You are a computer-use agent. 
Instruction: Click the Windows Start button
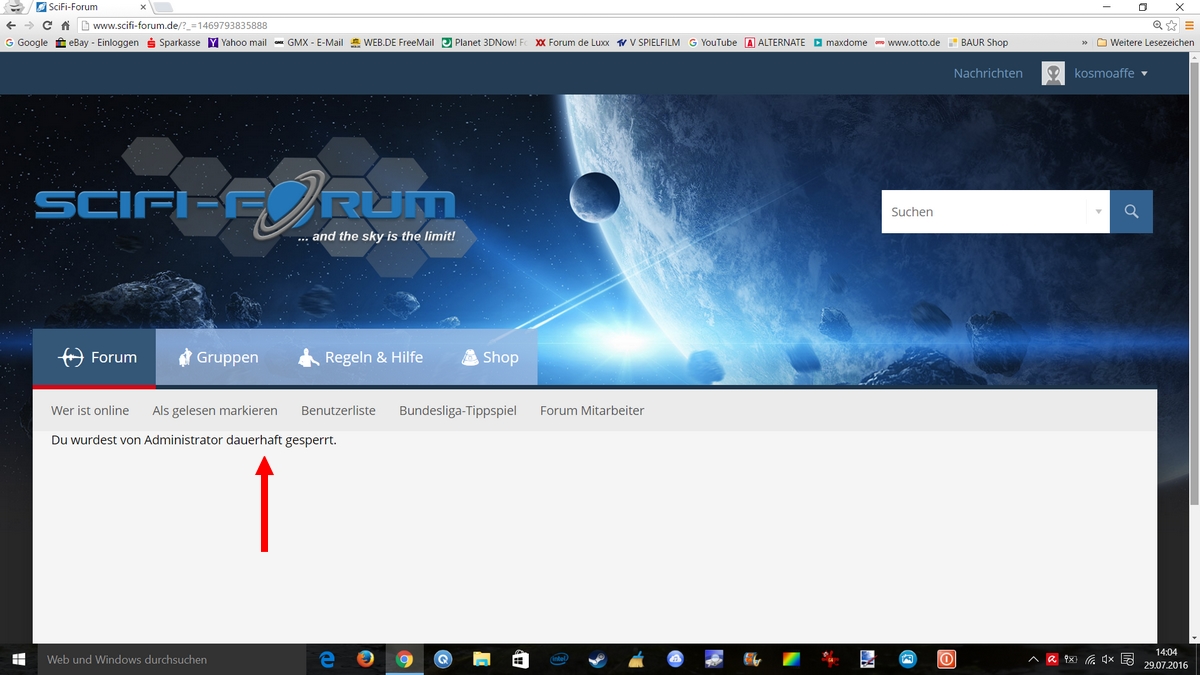point(18,659)
